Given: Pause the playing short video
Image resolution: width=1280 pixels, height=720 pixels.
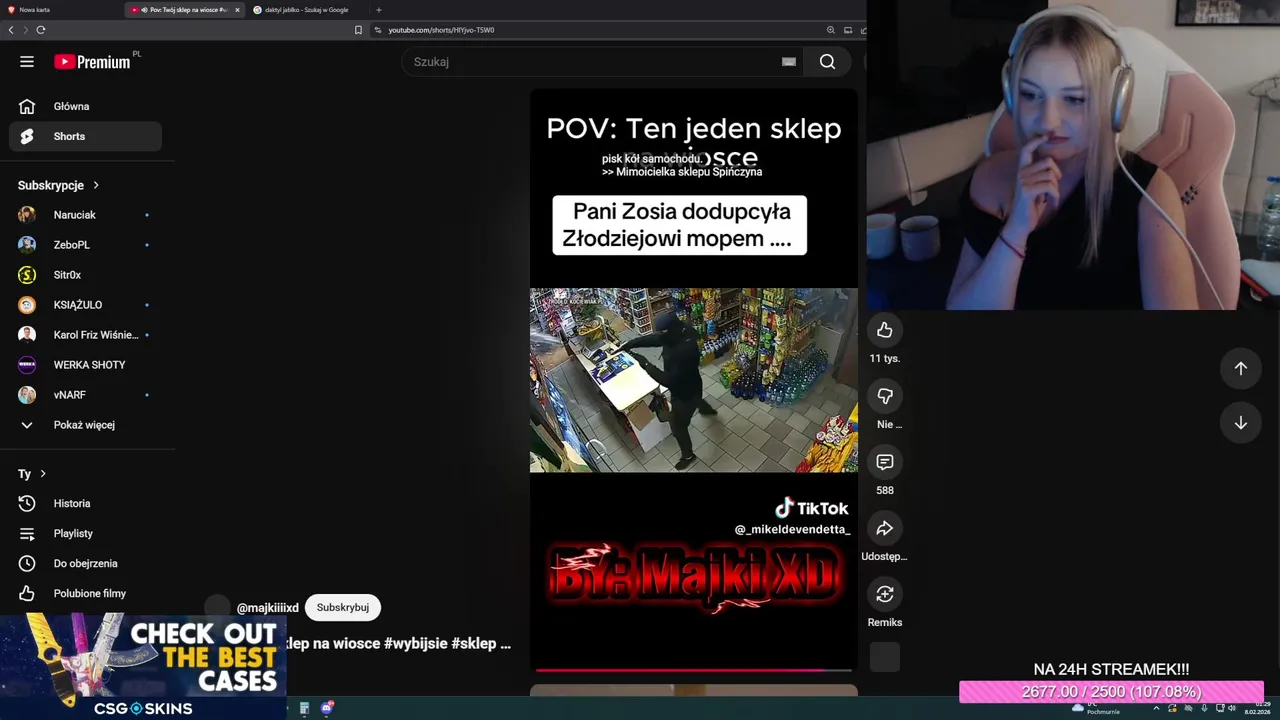Looking at the screenshot, I should tap(693, 380).
